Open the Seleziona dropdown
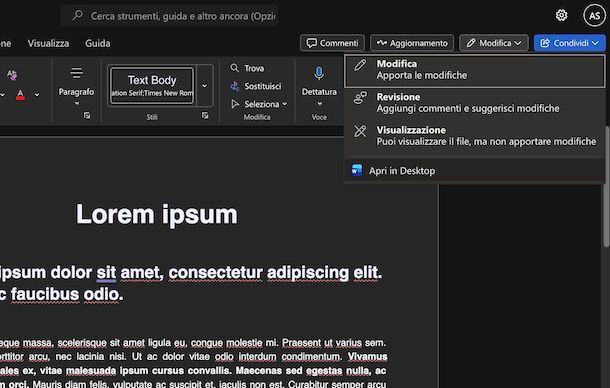 [259, 104]
